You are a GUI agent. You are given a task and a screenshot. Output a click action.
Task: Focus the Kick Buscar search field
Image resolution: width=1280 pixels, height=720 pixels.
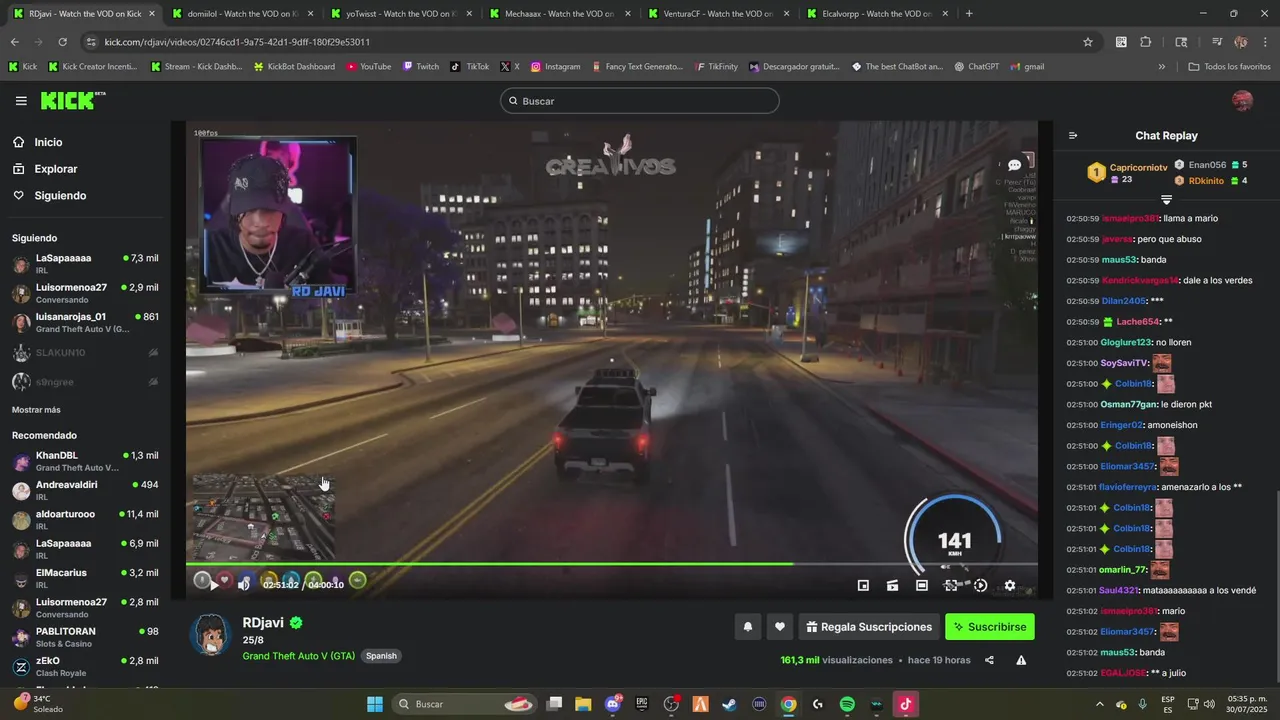tap(640, 101)
